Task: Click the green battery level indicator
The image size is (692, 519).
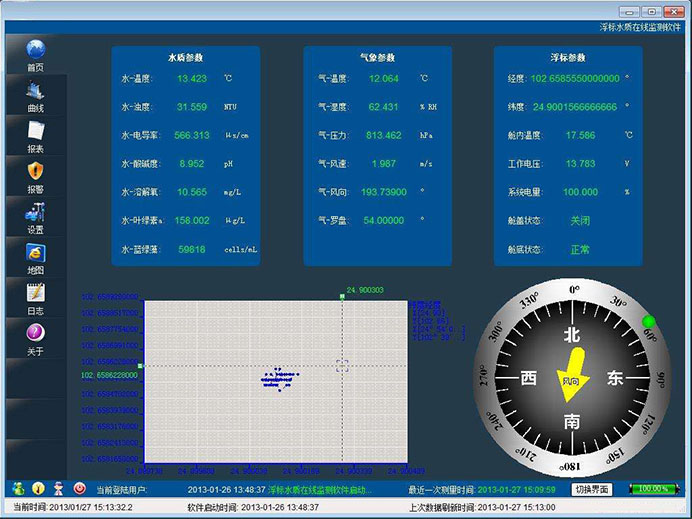Action: pyautogui.click(x=654, y=489)
